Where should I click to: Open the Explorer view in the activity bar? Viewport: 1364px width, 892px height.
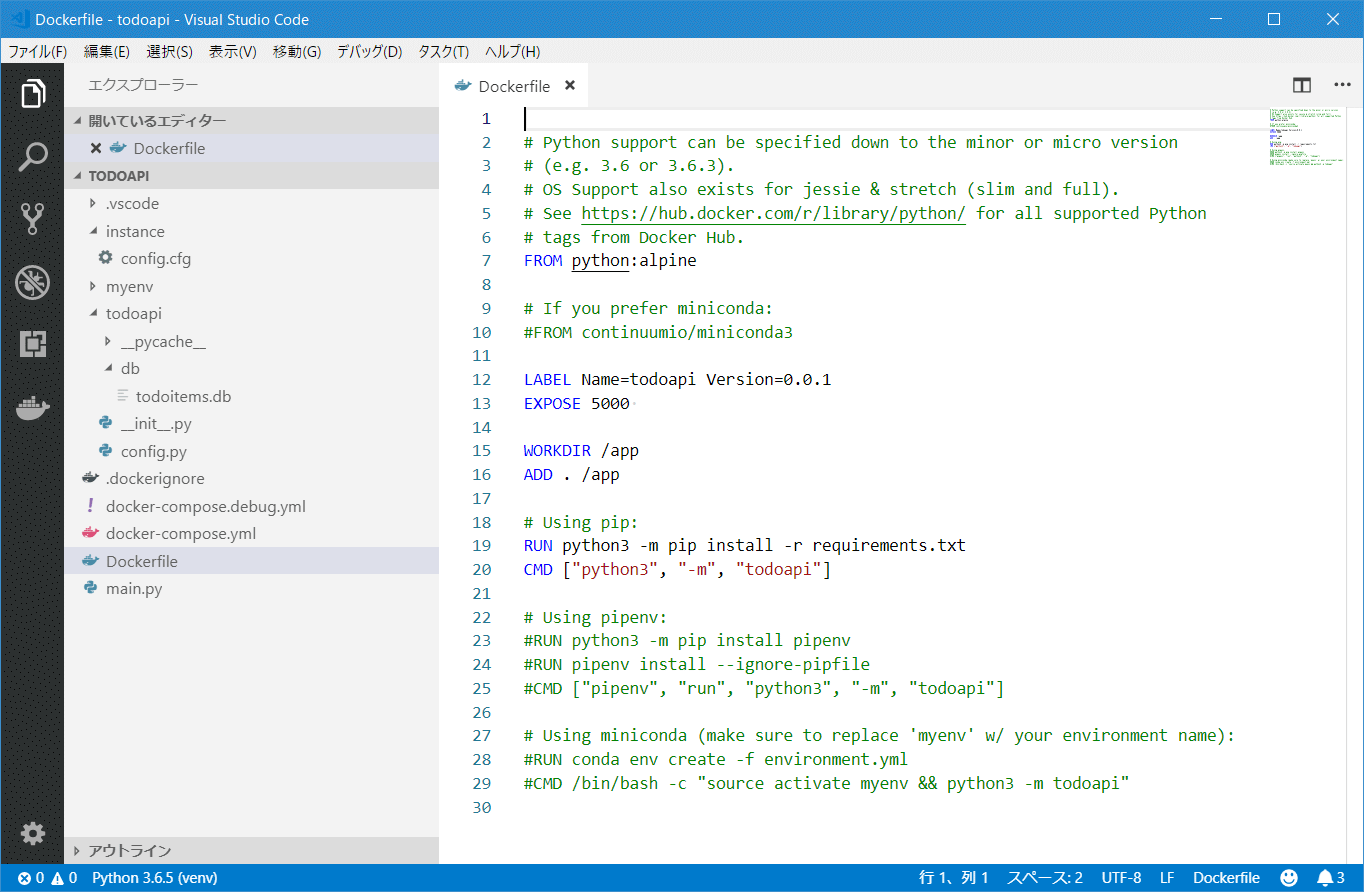coord(33,93)
